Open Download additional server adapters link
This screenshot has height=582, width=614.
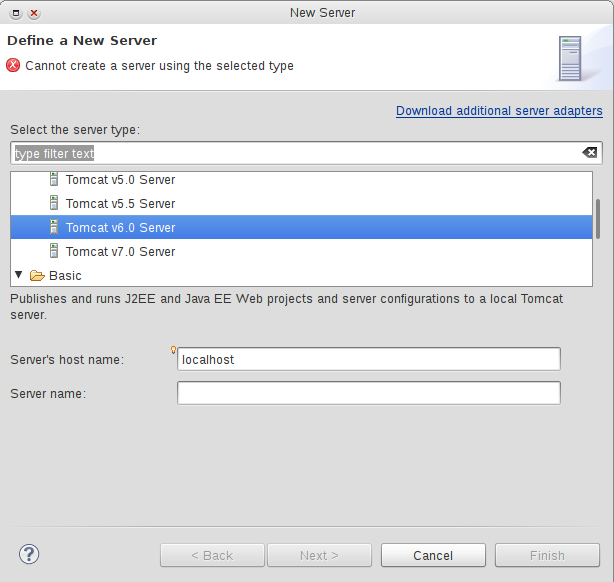(499, 111)
